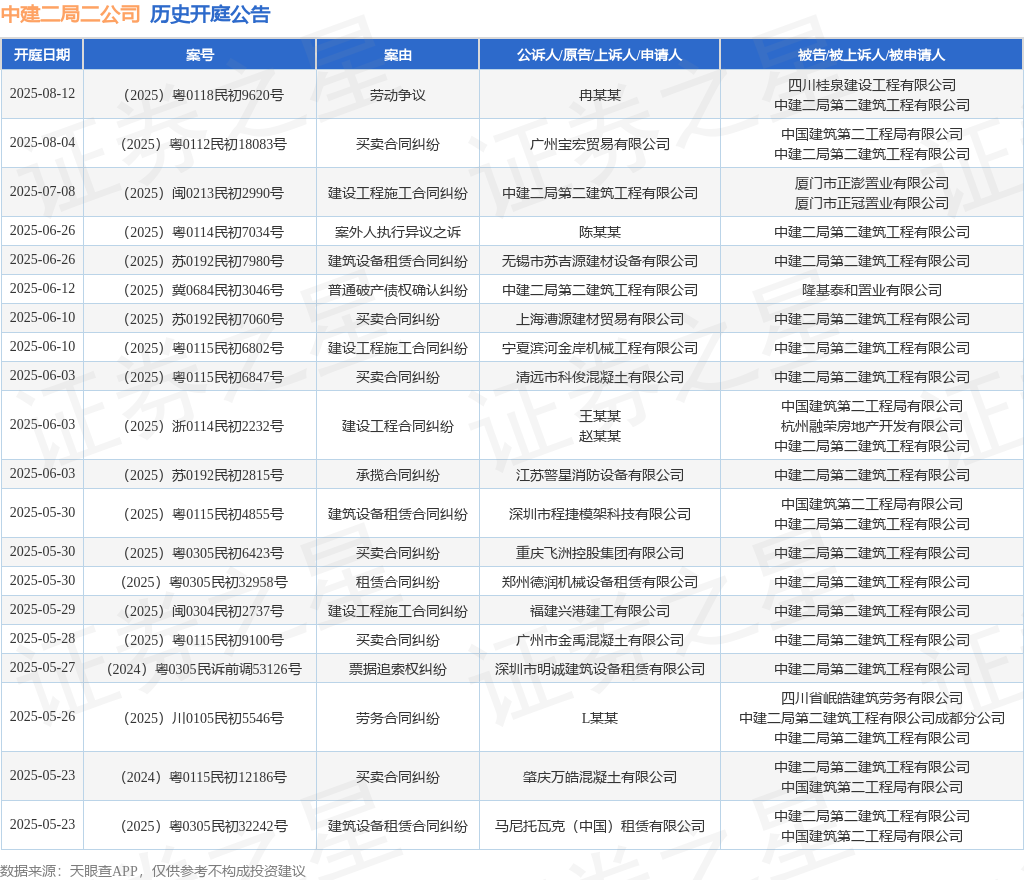The image size is (1024, 880).
Task: Click plaintiff 冉某某
Action: 600,95
